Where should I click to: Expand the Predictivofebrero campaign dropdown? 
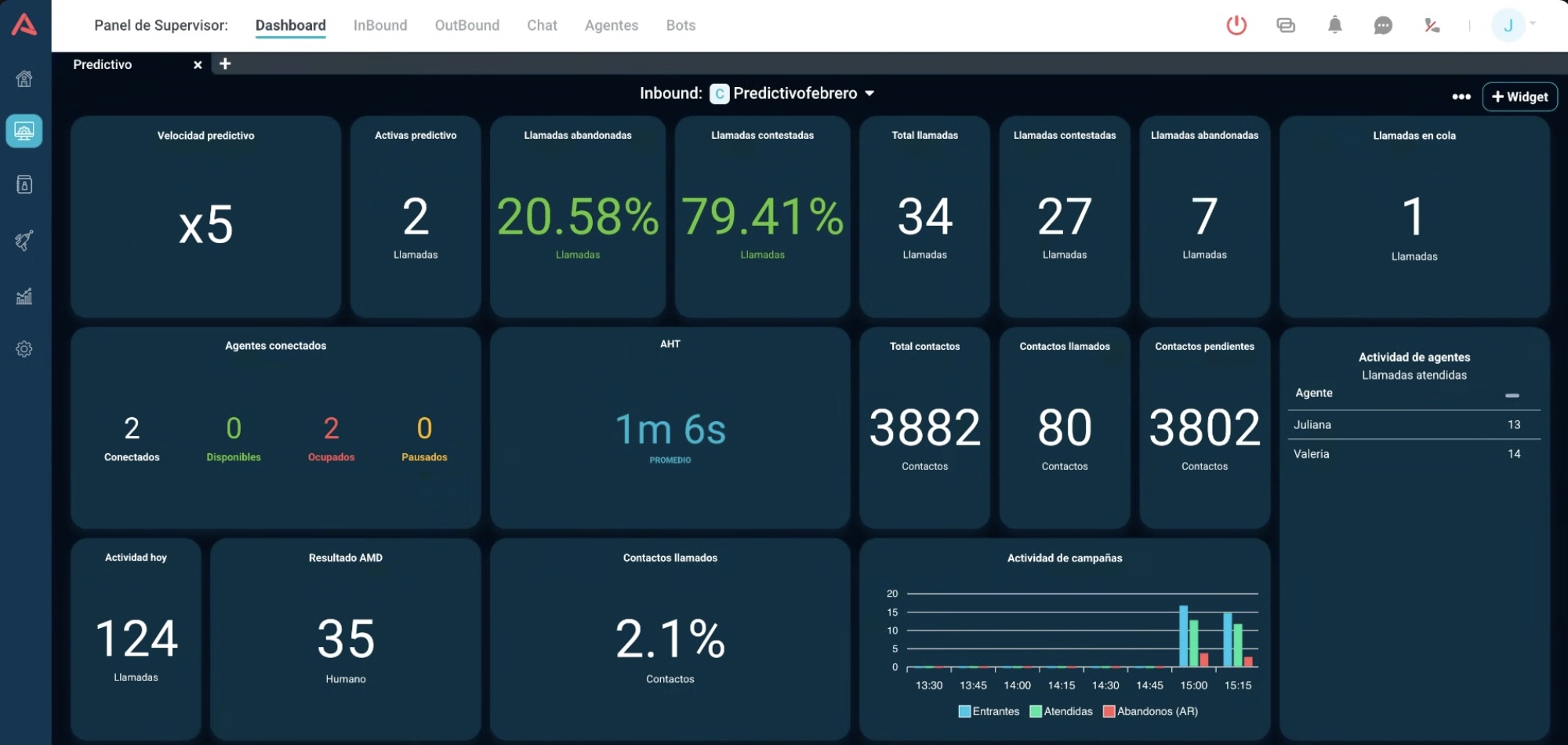(x=869, y=93)
